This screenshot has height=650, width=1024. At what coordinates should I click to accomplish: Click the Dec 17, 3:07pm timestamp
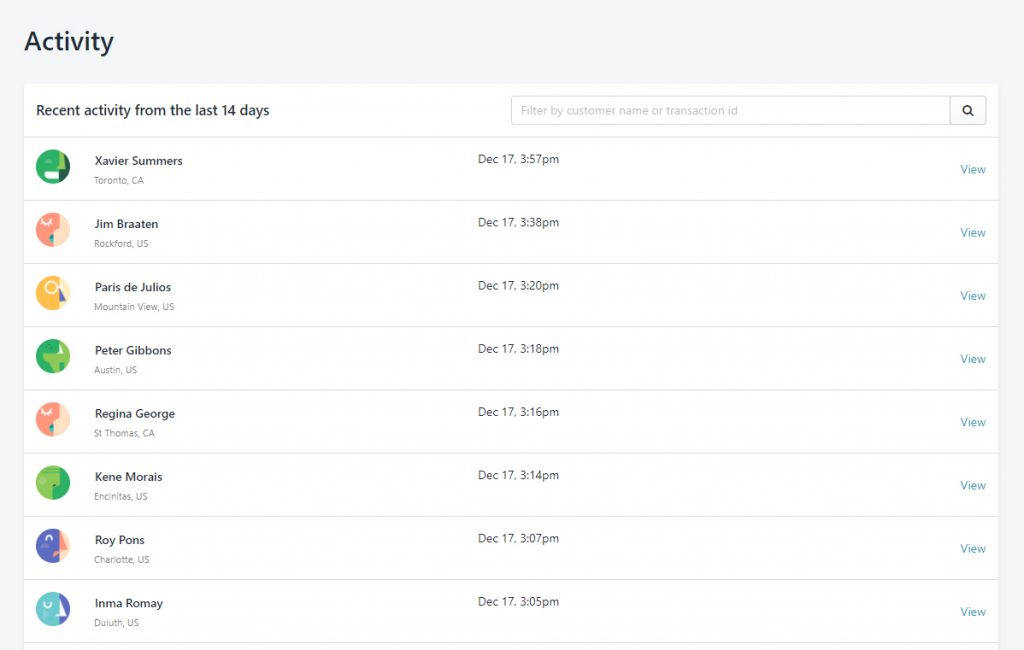519,539
